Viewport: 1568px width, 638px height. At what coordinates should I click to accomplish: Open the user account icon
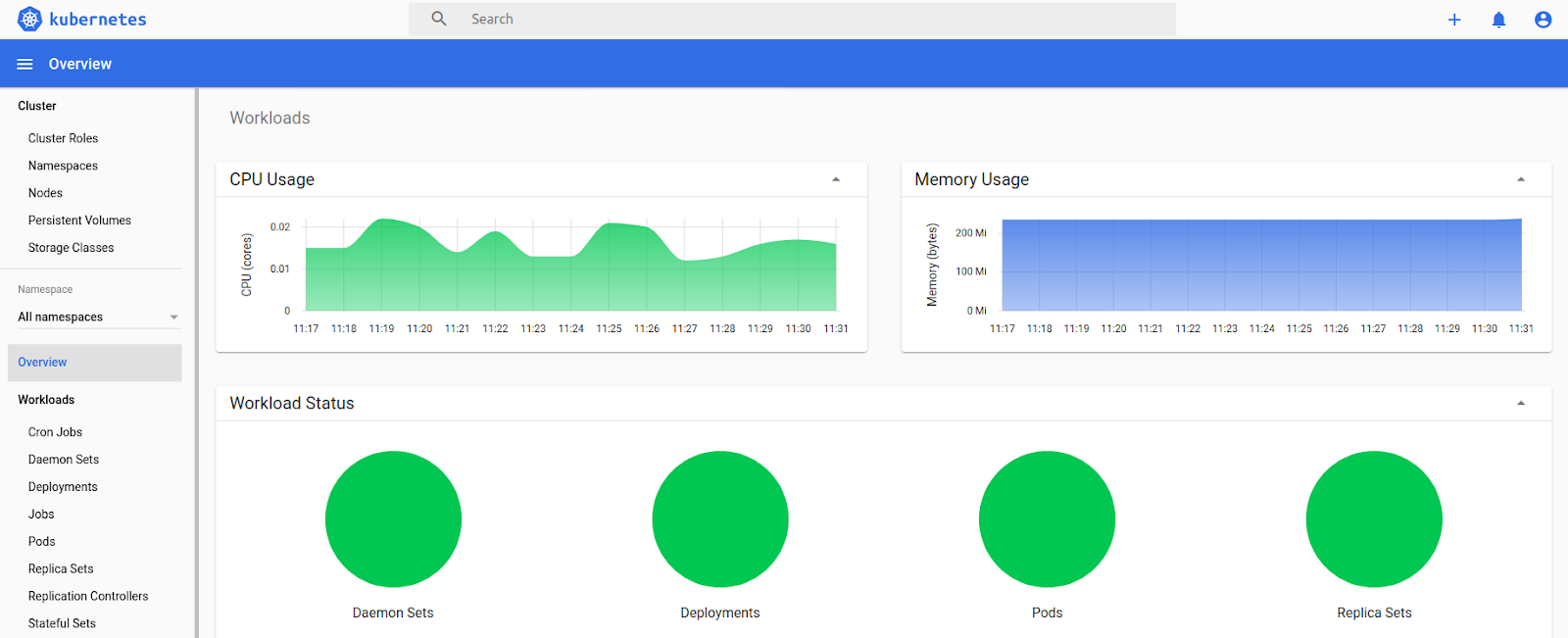click(x=1543, y=20)
